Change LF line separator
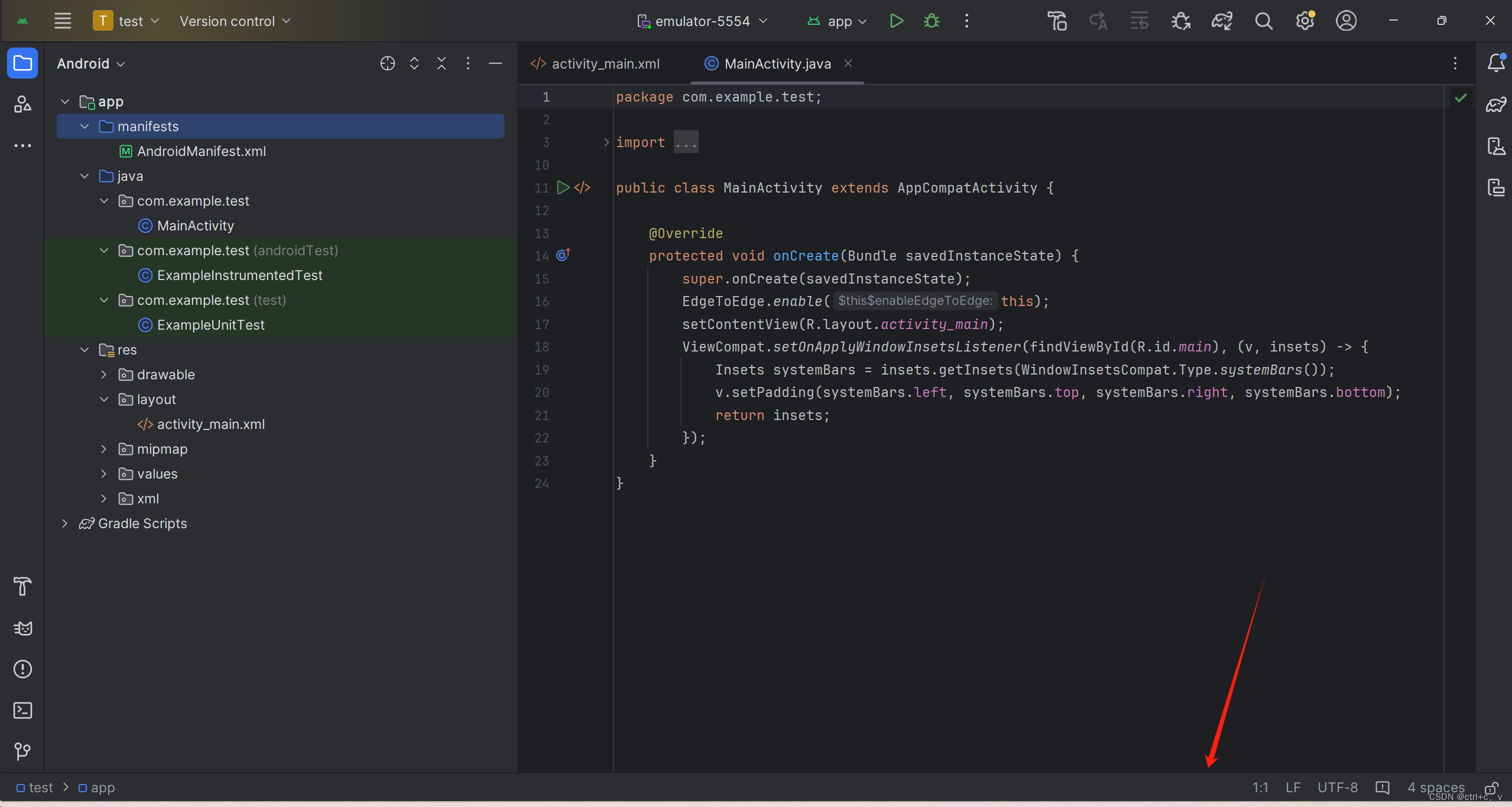This screenshot has height=807, width=1512. pos(1293,788)
